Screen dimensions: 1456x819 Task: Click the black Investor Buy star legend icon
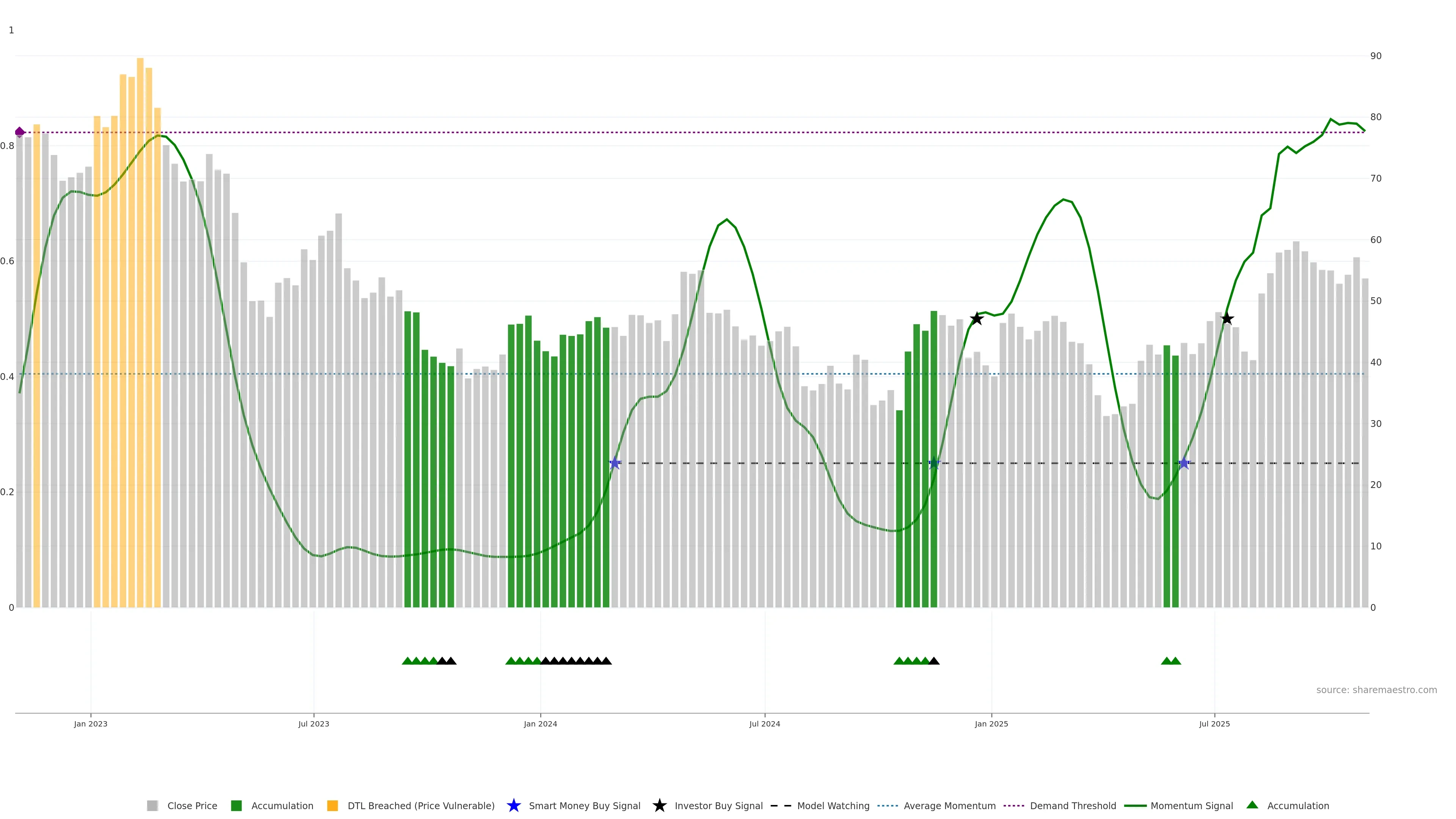[659, 805]
